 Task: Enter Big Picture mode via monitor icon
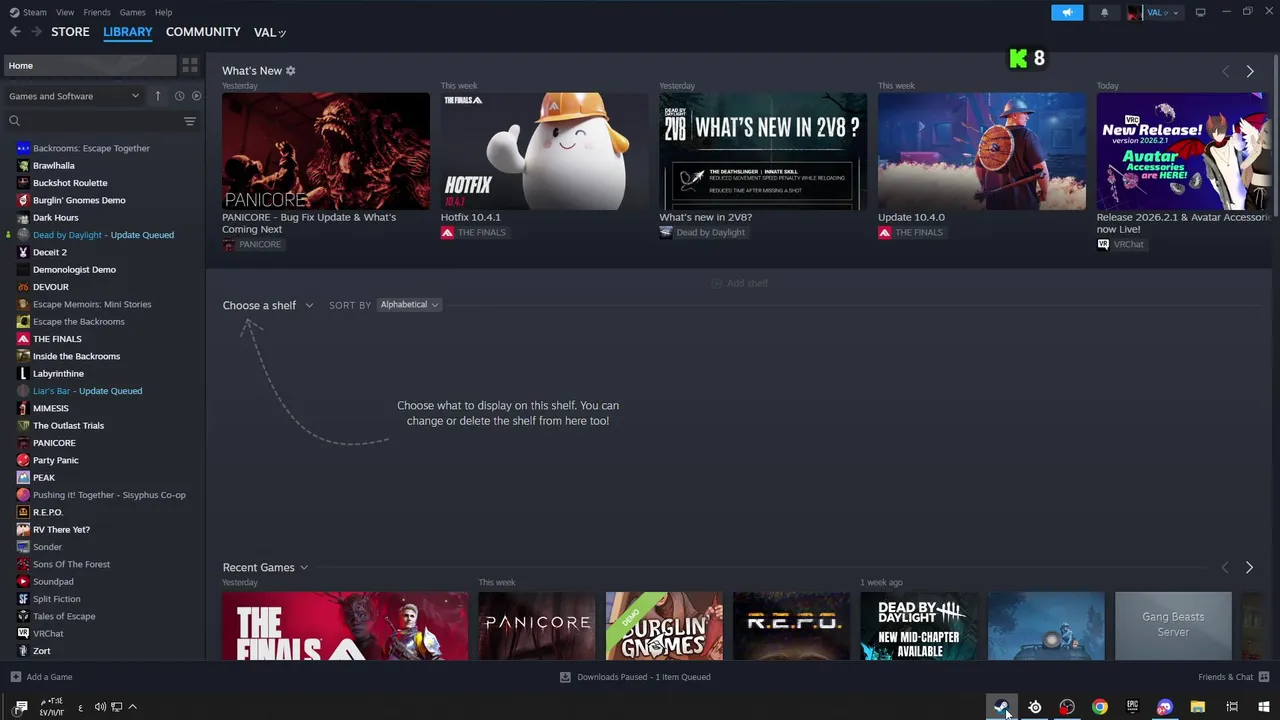(x=1200, y=12)
